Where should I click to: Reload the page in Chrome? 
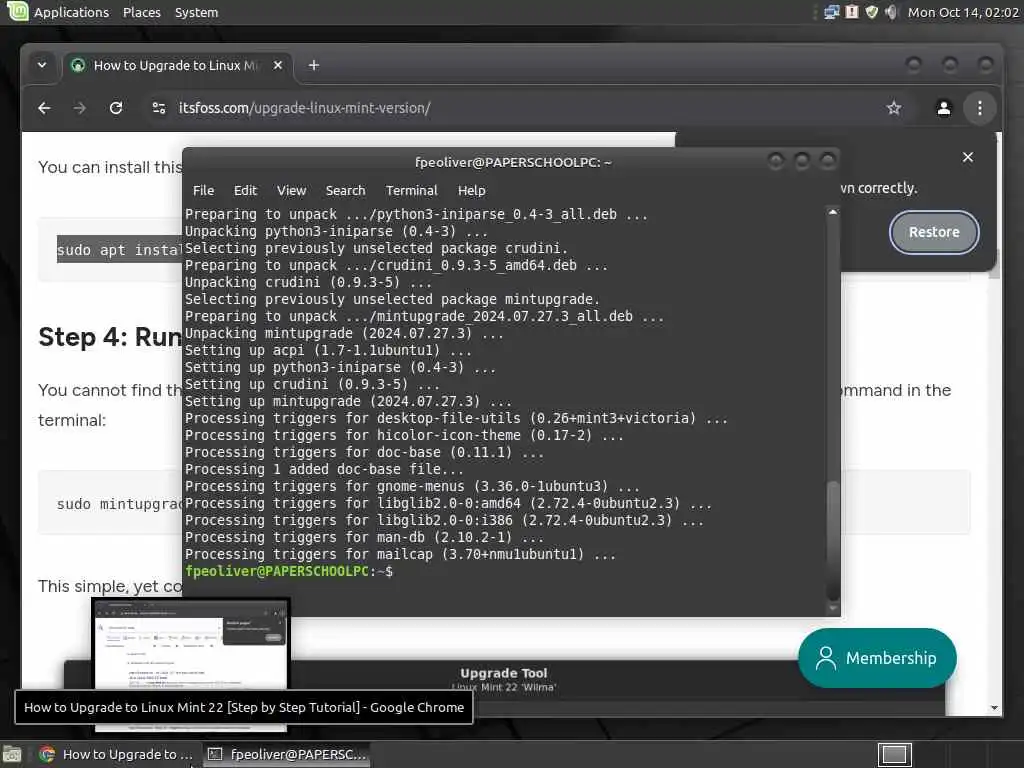(116, 108)
